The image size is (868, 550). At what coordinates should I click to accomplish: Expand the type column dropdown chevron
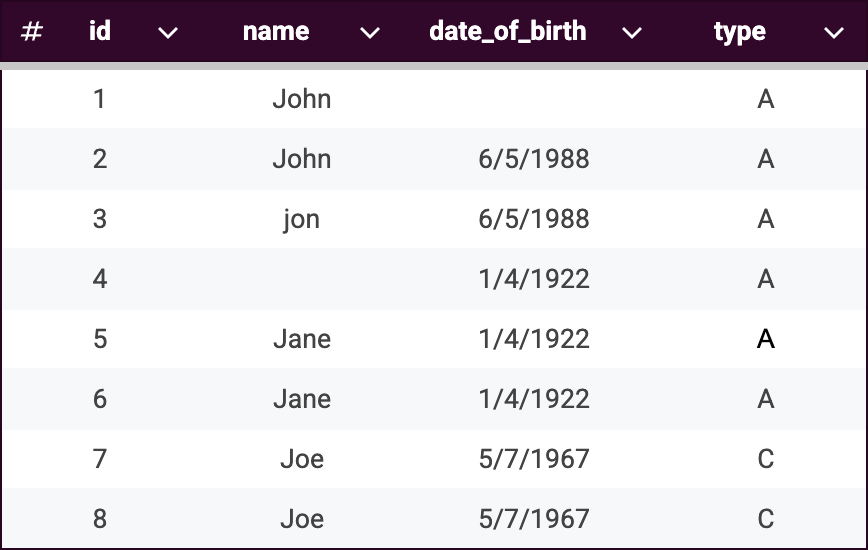pos(834,33)
